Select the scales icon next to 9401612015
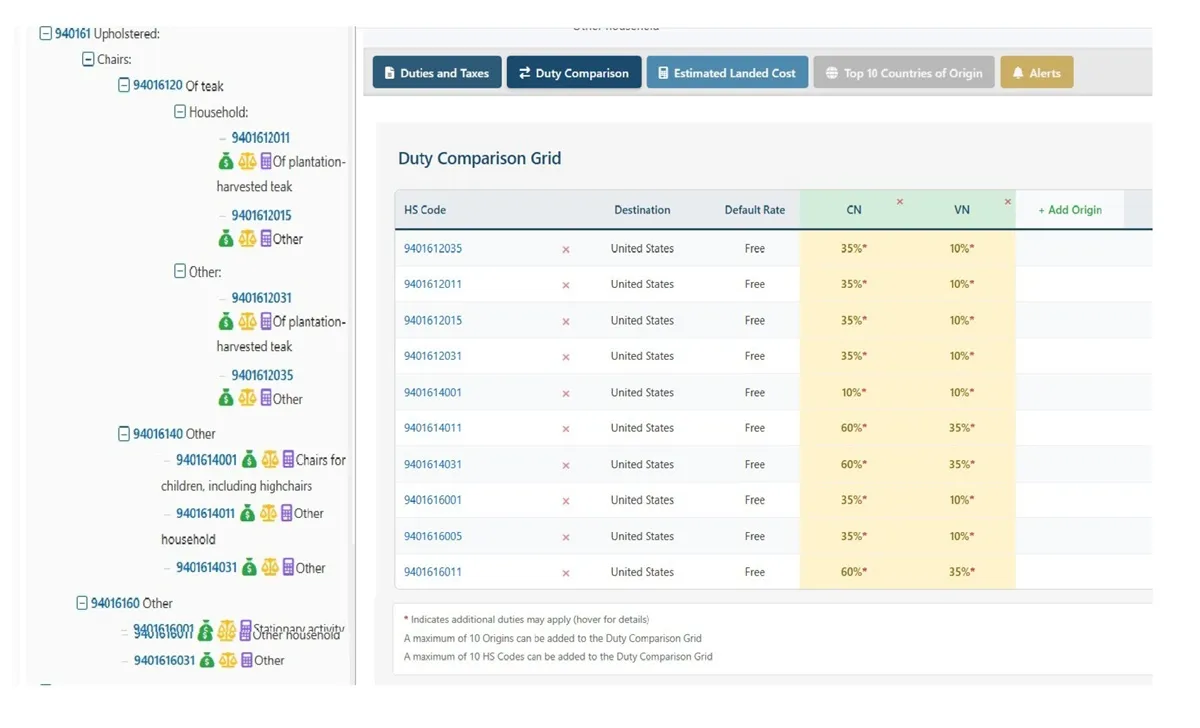Image resolution: width=1200 pixels, height=728 pixels. (x=246, y=238)
